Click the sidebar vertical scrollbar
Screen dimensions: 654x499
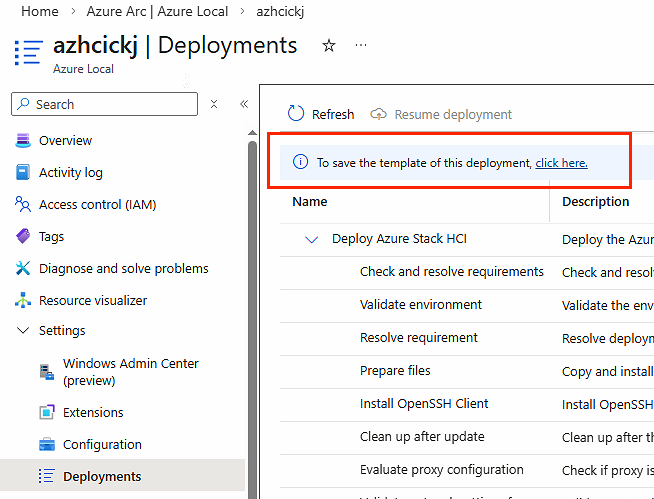coord(252,300)
